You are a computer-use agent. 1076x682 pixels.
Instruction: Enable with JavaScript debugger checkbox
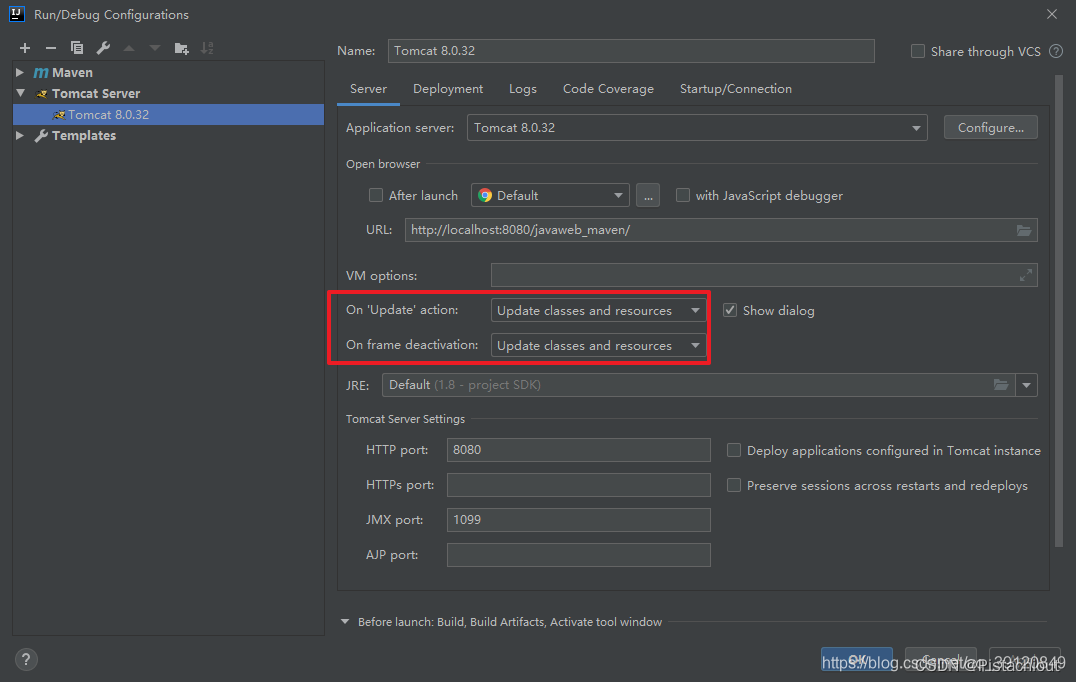682,196
